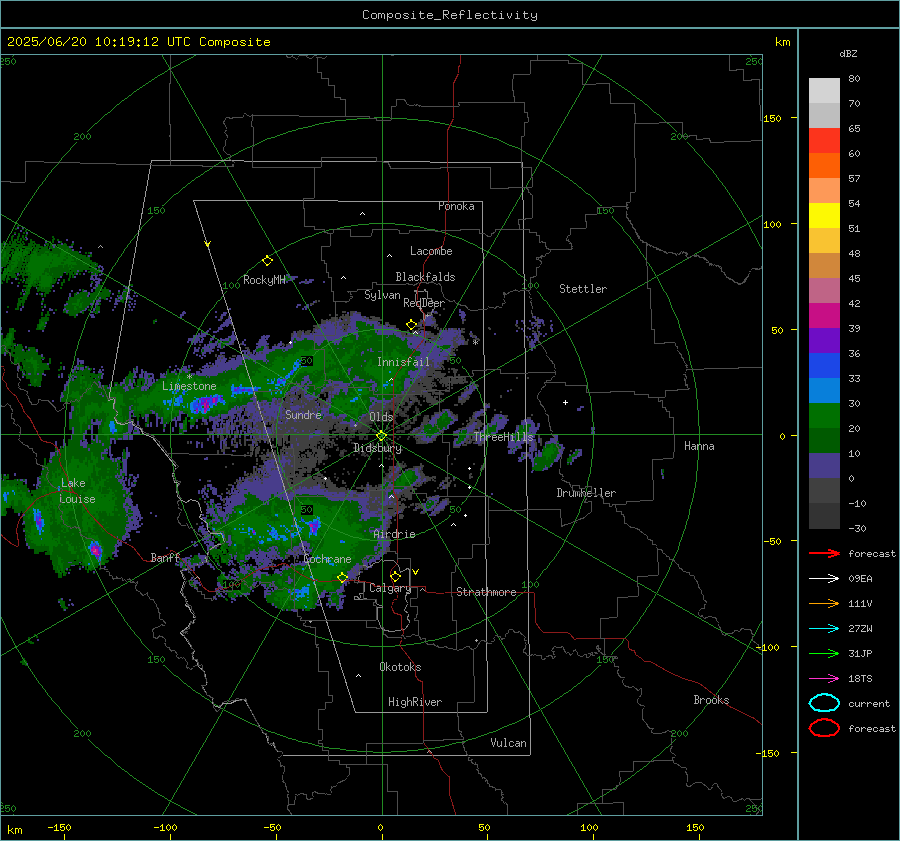Click the magenta storm core near Limestone

[204, 405]
